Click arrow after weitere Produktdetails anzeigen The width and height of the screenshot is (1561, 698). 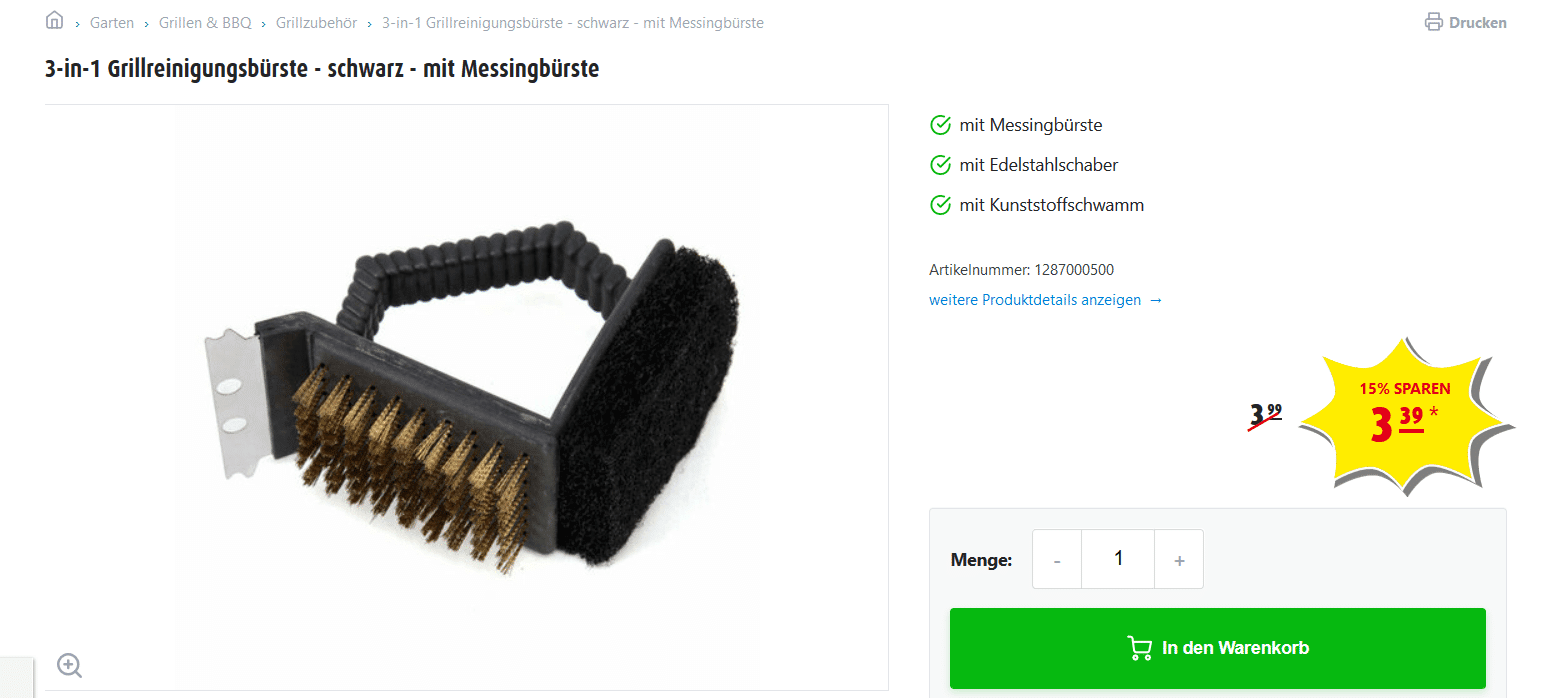pos(1156,300)
